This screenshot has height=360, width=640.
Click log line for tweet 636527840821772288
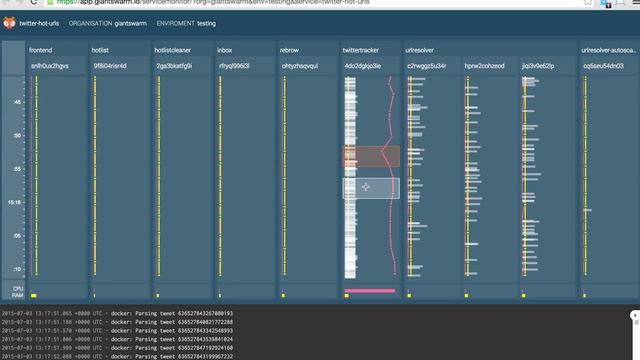click(117, 322)
